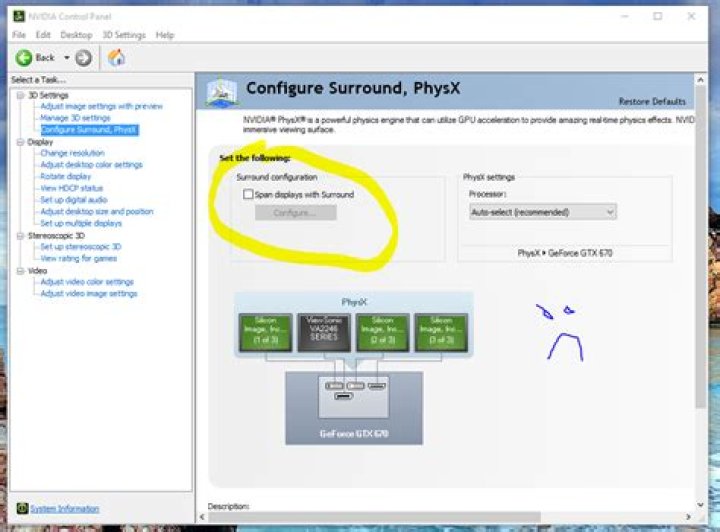
Task: Open the Desktop menu
Action: point(76,35)
